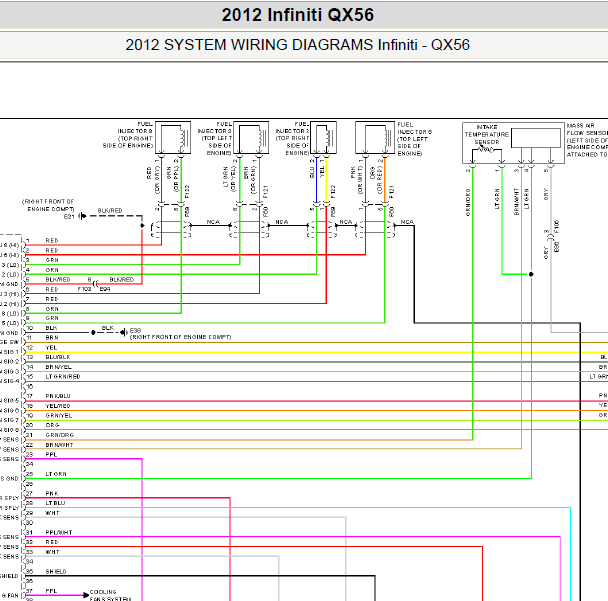The height and width of the screenshot is (601, 608).
Task: Click the 'COOLING FAN SYSTEM' reference text
Action: tap(110, 595)
